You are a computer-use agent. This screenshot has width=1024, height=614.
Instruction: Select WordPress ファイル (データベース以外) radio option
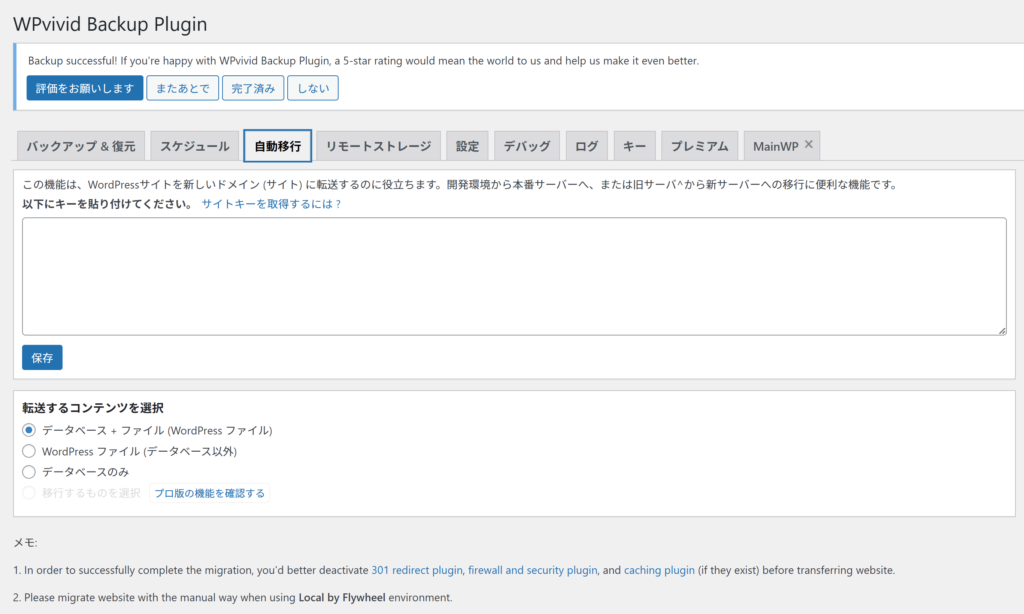tap(29, 451)
